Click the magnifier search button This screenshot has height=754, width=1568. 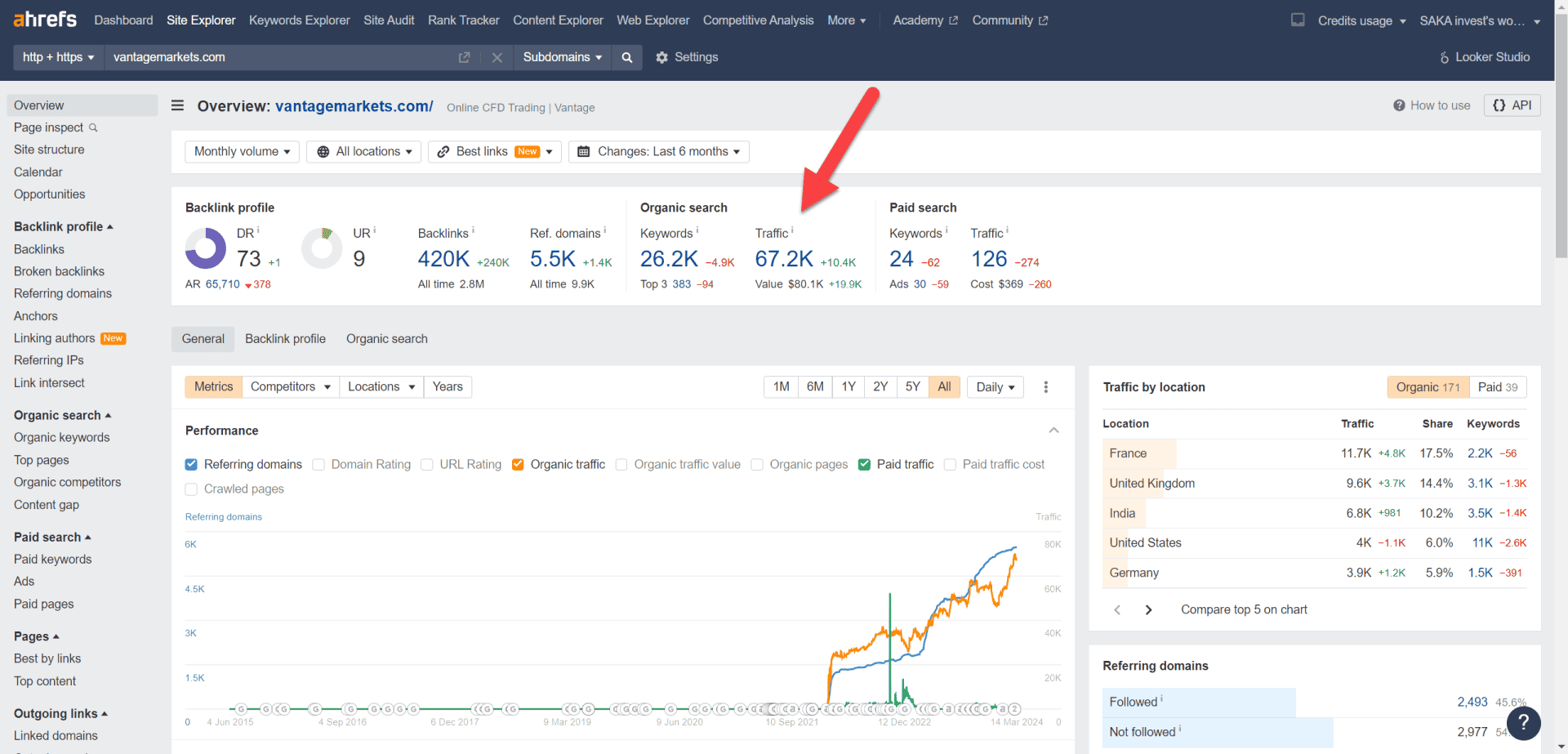(x=626, y=57)
